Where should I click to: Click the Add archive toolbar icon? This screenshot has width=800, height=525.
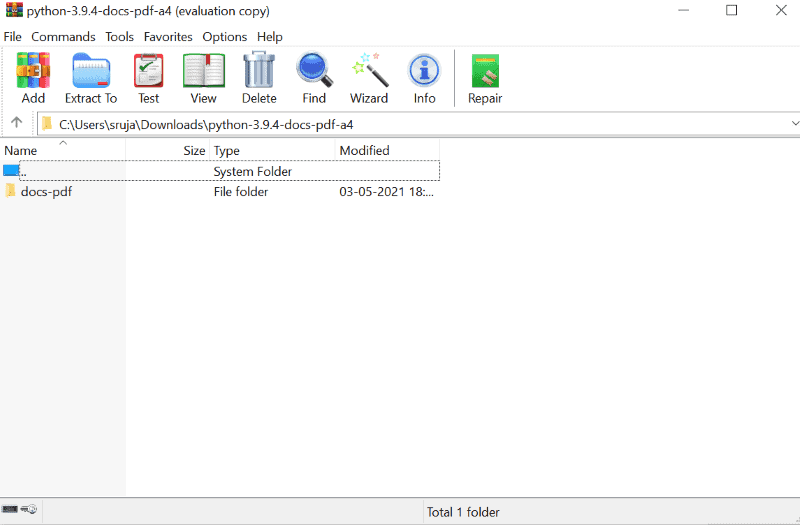click(33, 70)
